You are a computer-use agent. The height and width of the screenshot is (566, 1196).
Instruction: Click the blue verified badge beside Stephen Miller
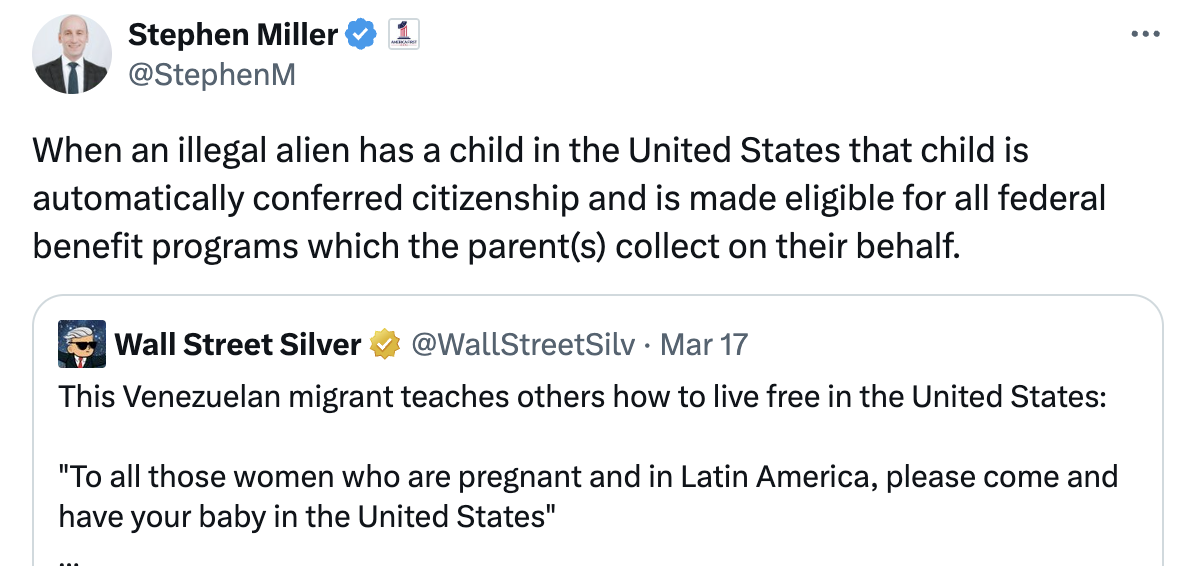[361, 35]
